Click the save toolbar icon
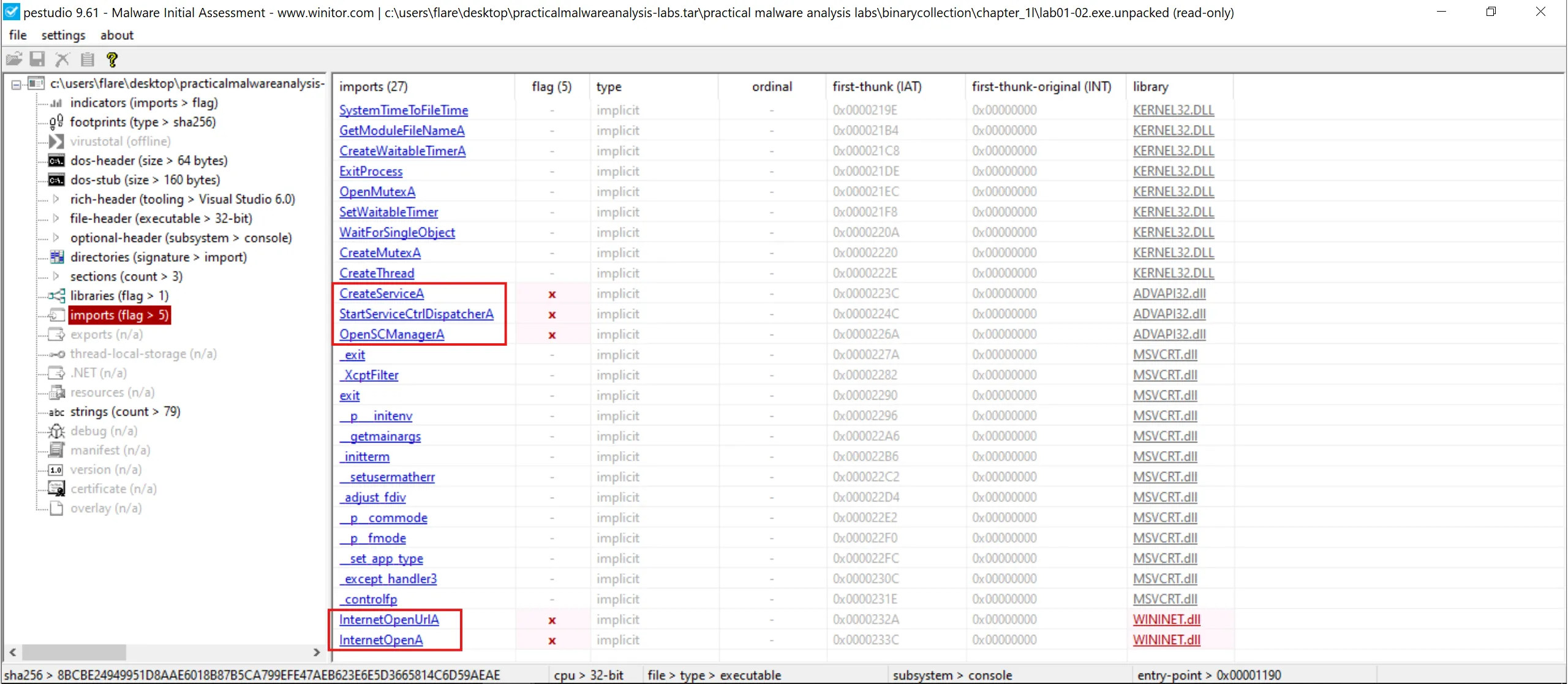 tap(38, 59)
